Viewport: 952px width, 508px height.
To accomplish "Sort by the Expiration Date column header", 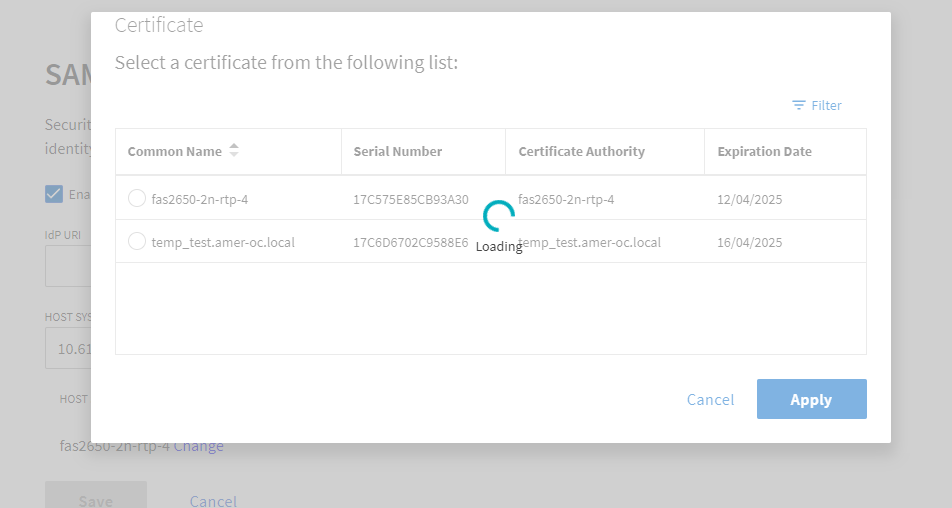I will tap(764, 152).
